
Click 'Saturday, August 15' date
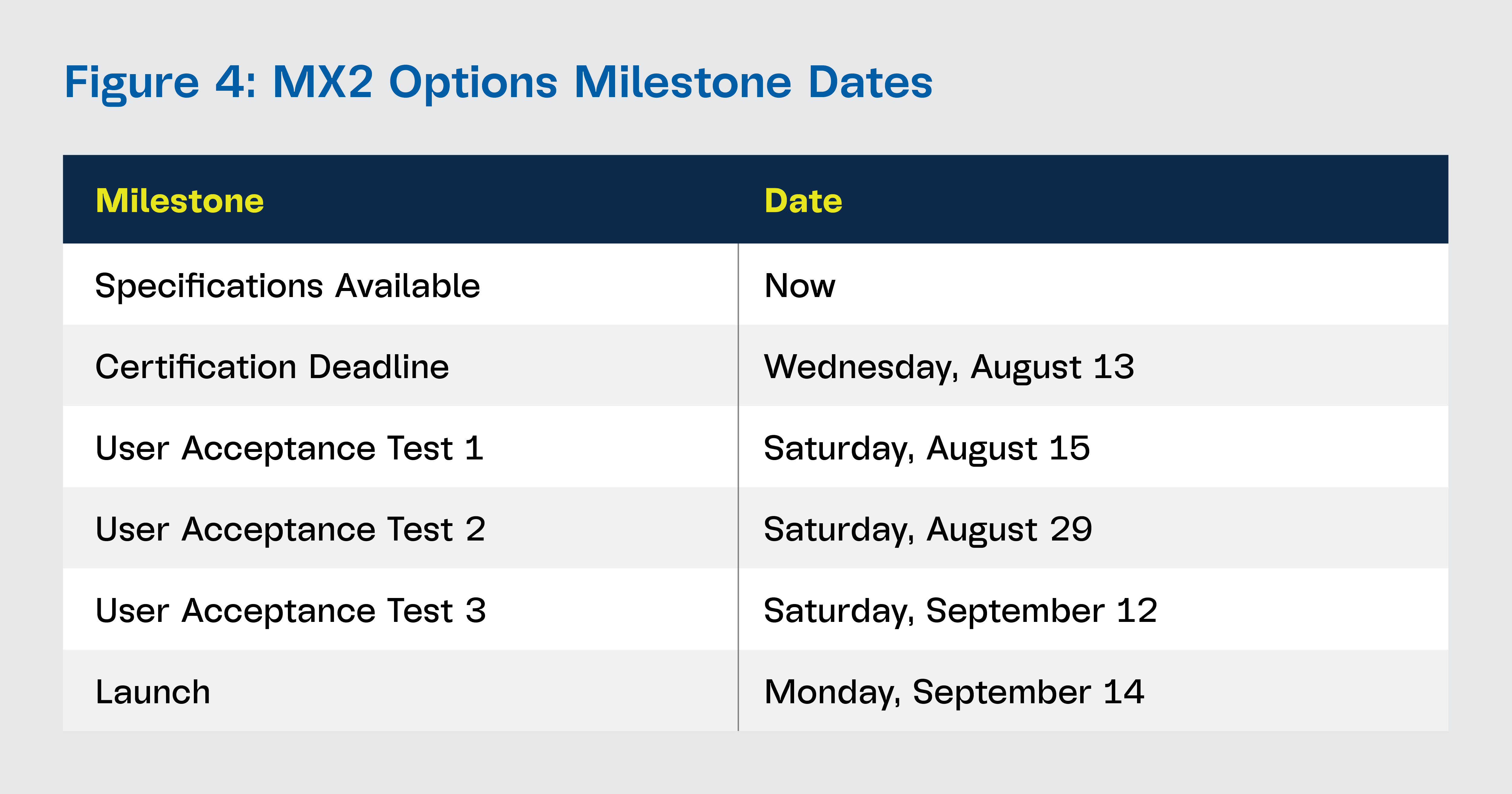click(927, 448)
